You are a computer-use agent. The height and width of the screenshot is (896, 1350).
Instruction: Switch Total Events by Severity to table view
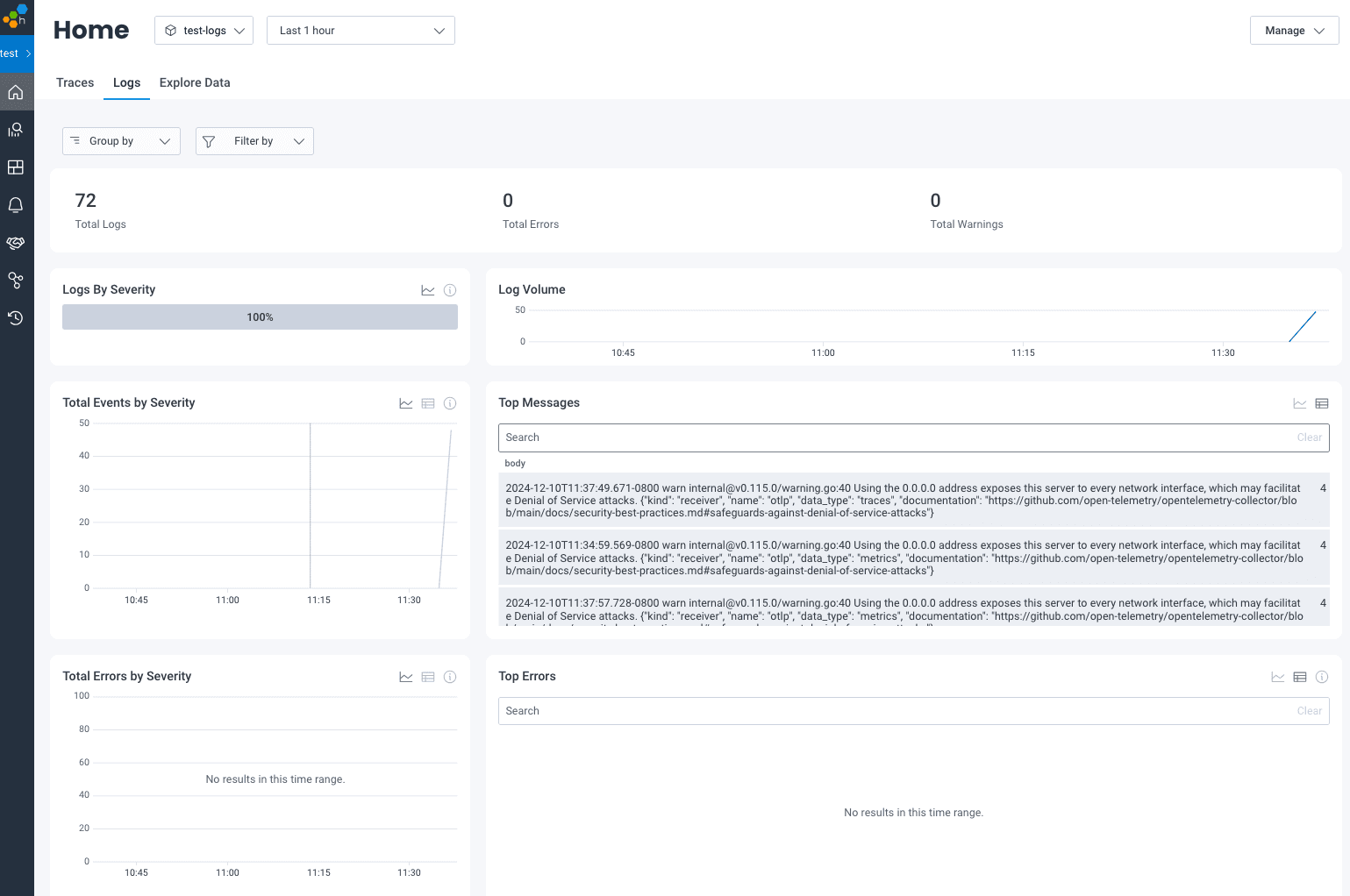[428, 403]
